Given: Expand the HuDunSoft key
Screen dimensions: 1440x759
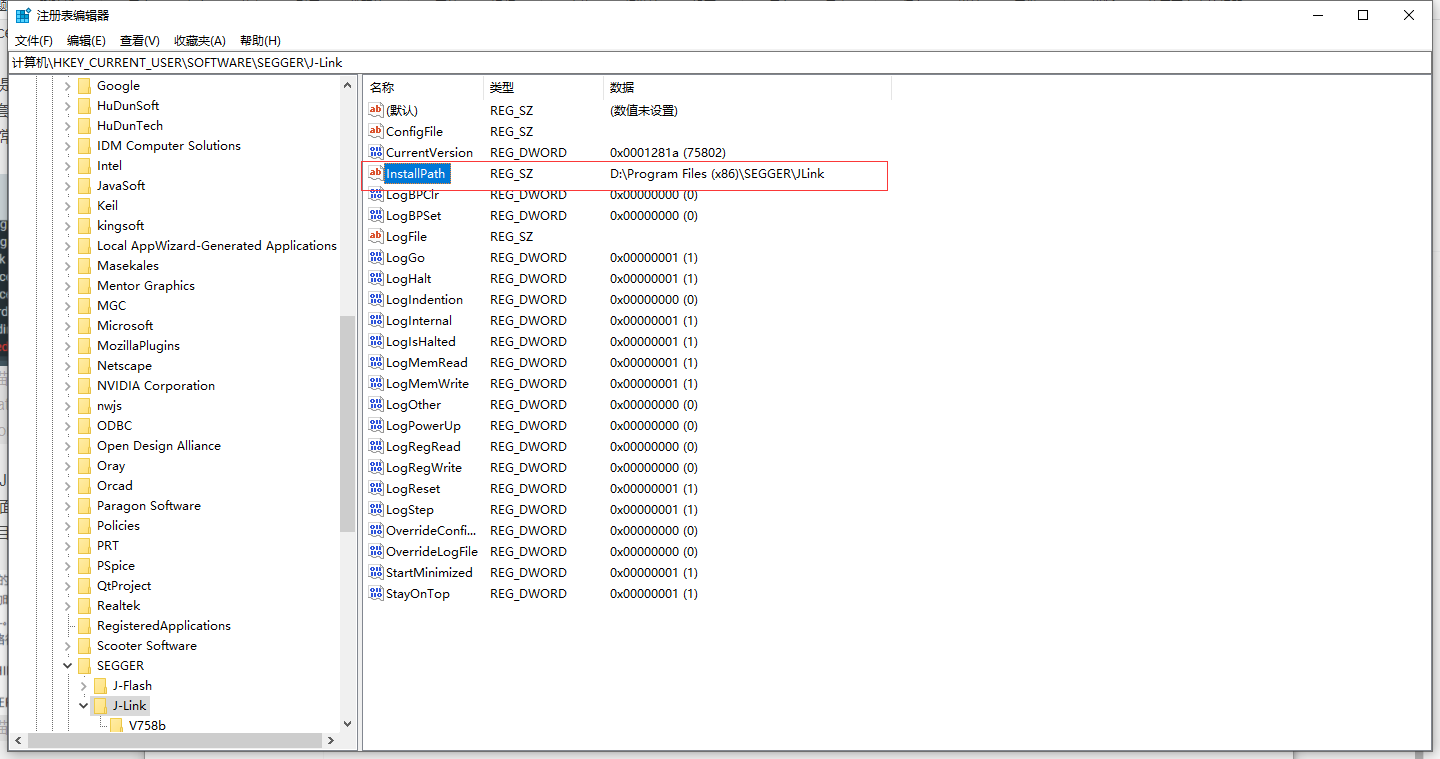Looking at the screenshot, I should click(68, 105).
